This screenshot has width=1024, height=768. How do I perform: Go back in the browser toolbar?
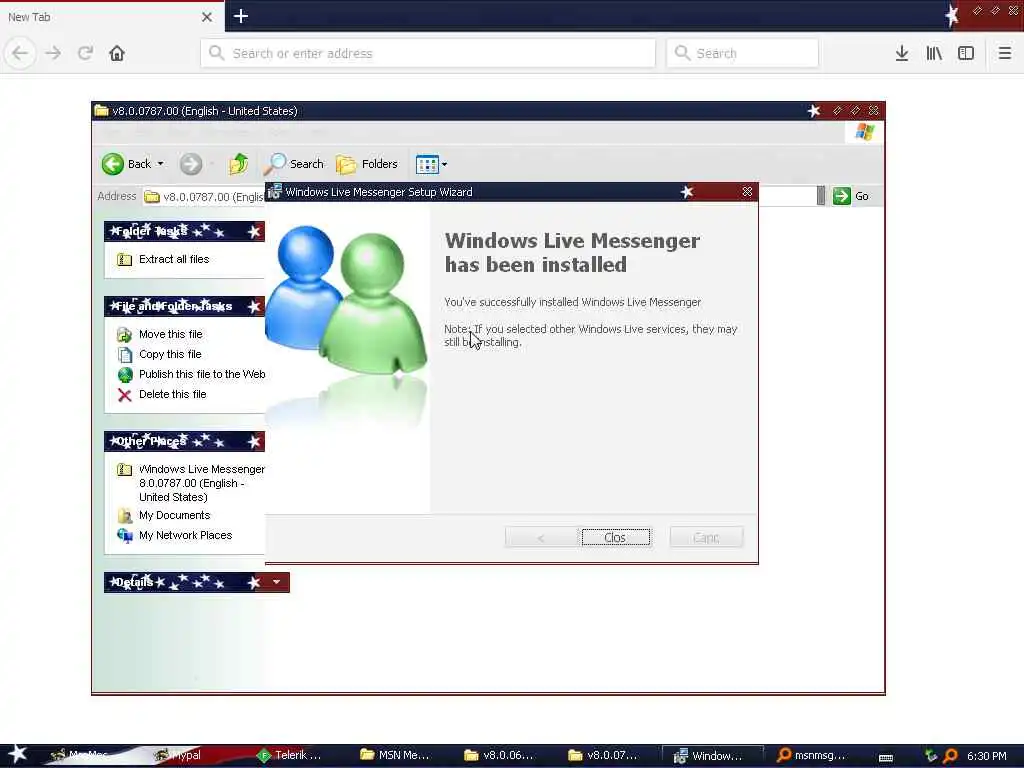[20, 53]
